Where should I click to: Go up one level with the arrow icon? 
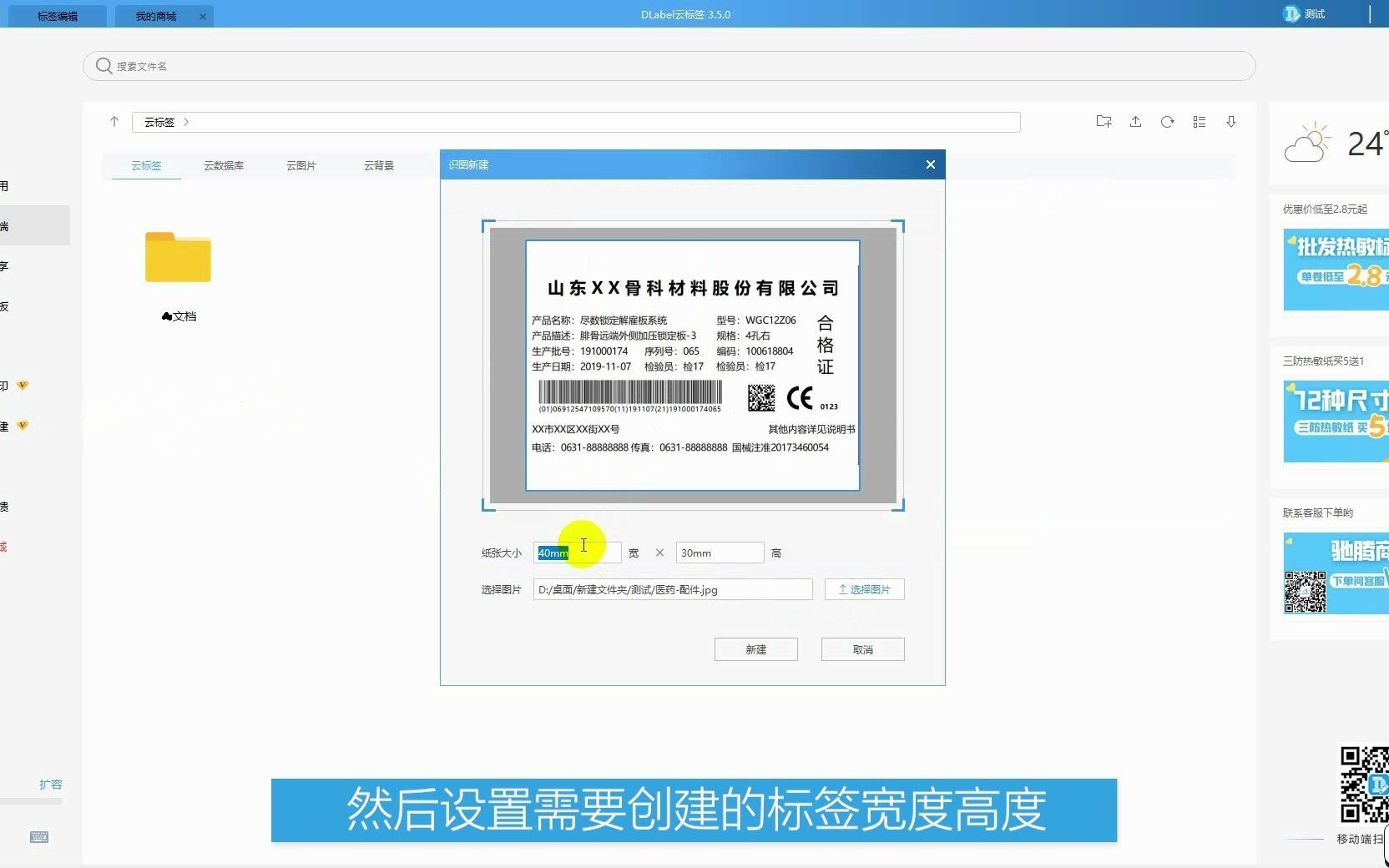click(114, 122)
